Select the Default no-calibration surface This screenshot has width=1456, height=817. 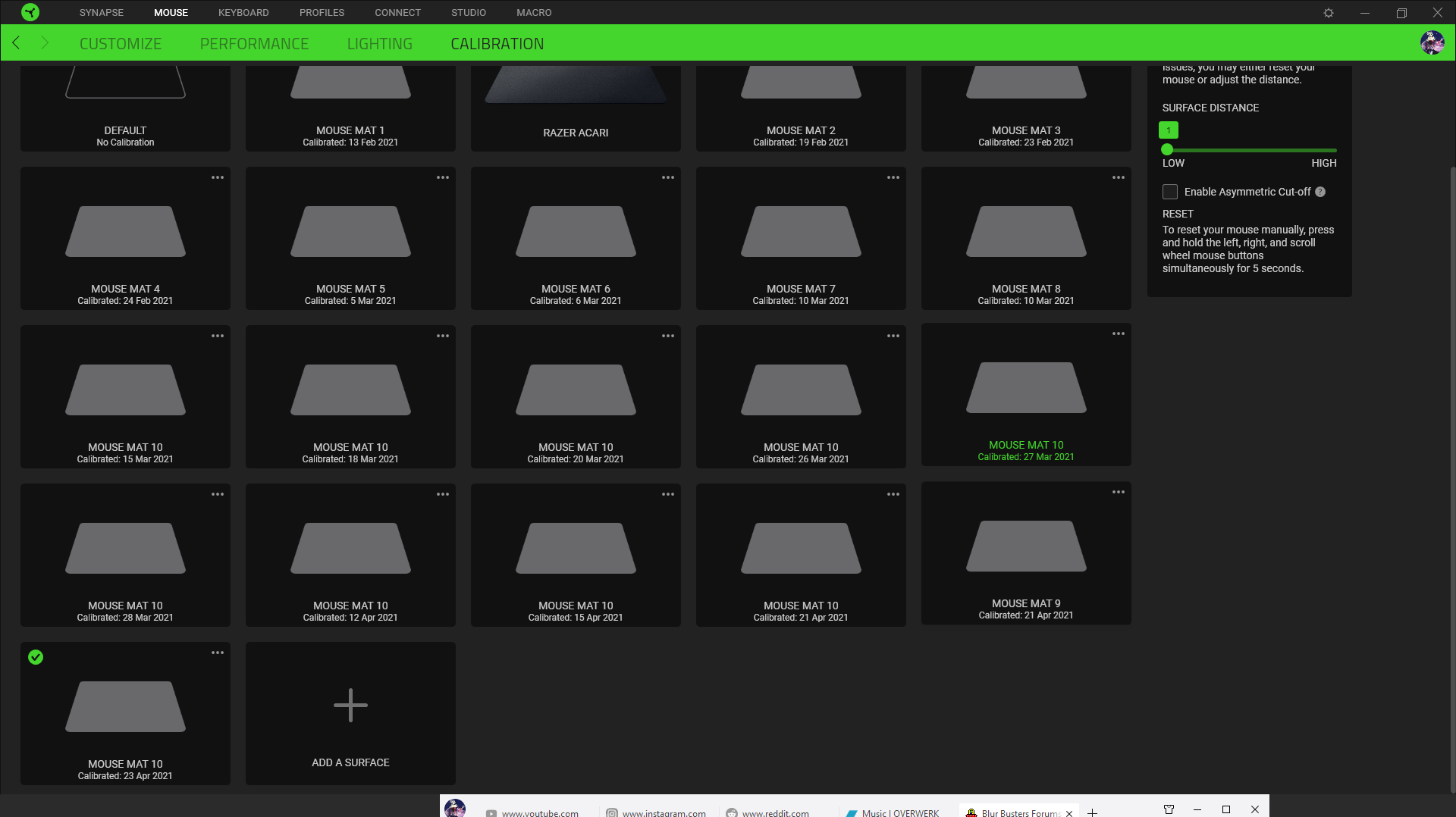[x=125, y=106]
